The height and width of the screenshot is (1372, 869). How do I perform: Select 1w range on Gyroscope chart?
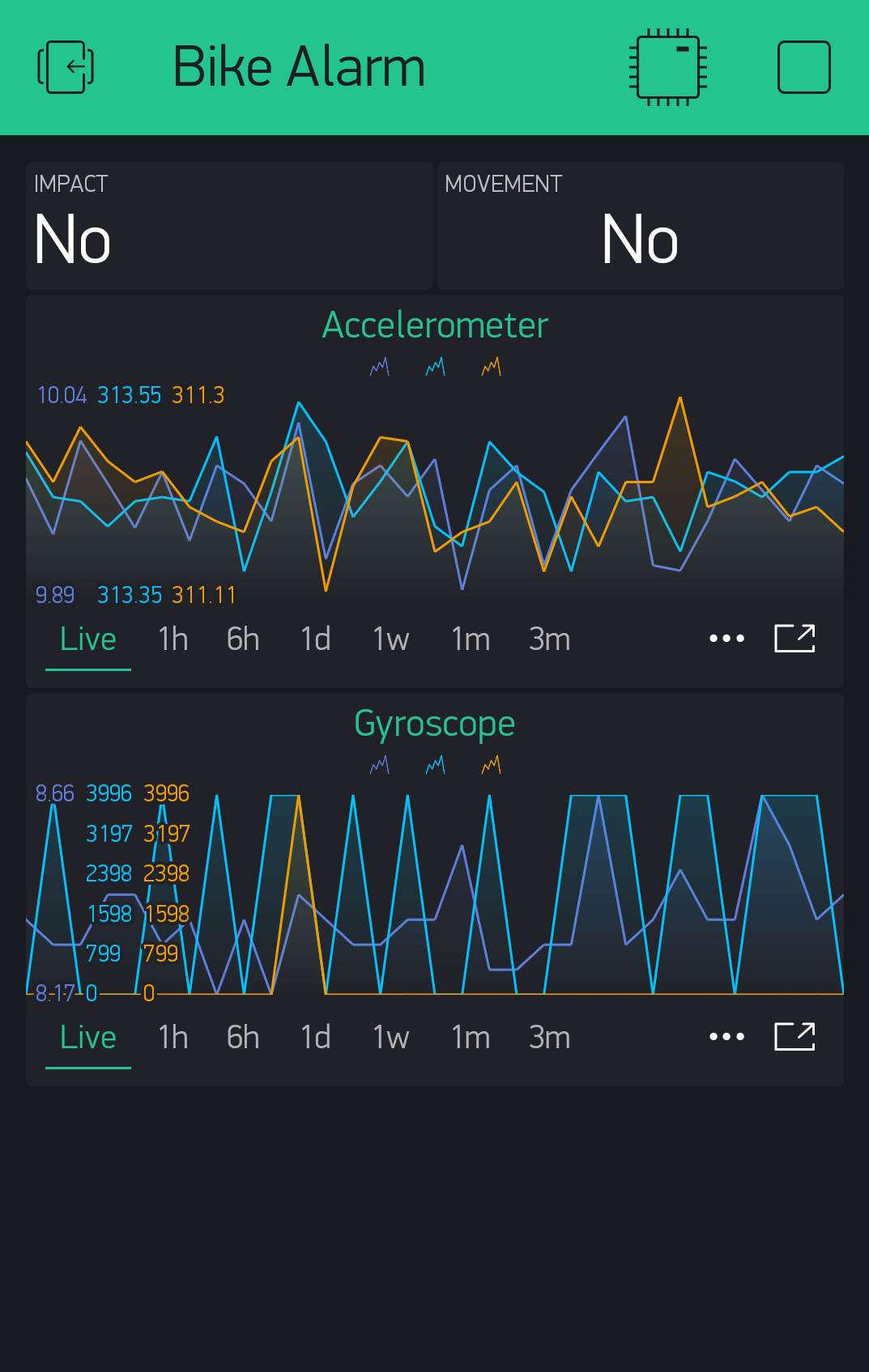(391, 1038)
